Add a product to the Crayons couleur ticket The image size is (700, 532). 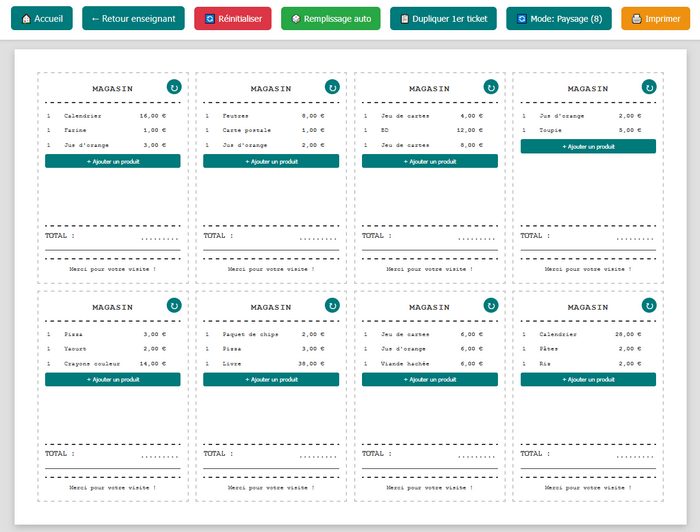coord(112,380)
